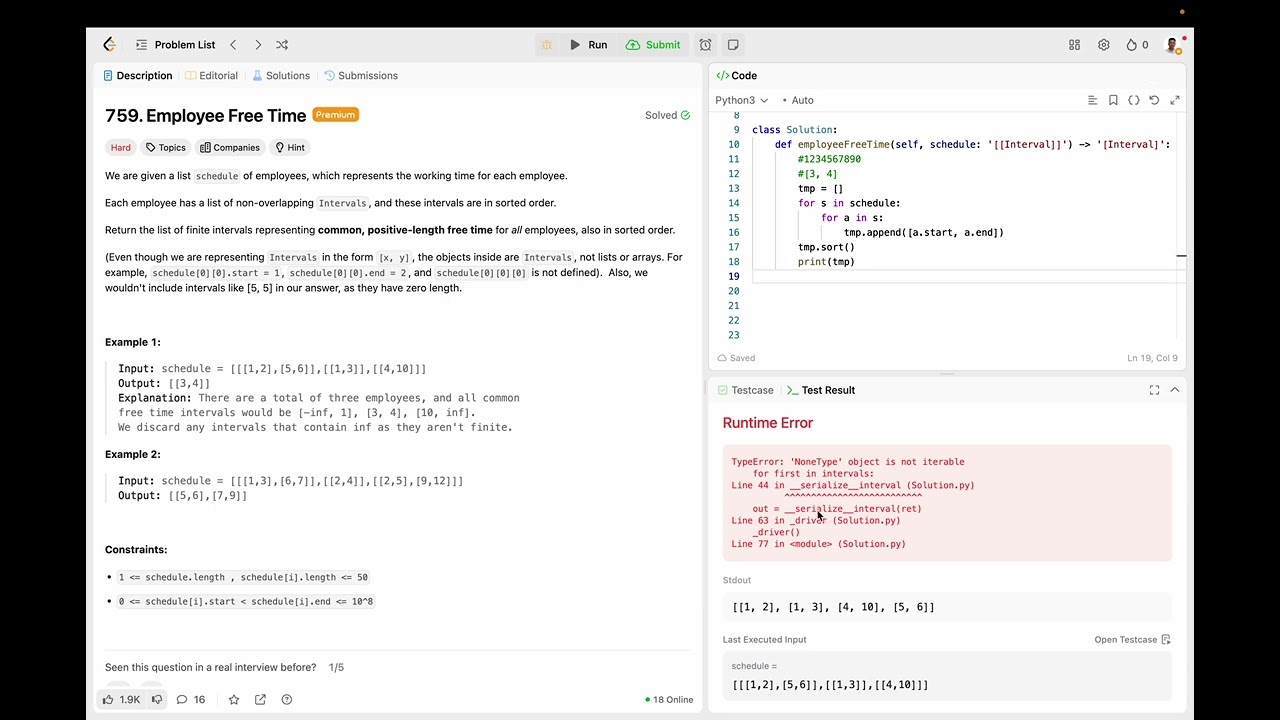Share the problem external link icon
Image resolution: width=1280 pixels, height=720 pixels.
click(x=260, y=700)
